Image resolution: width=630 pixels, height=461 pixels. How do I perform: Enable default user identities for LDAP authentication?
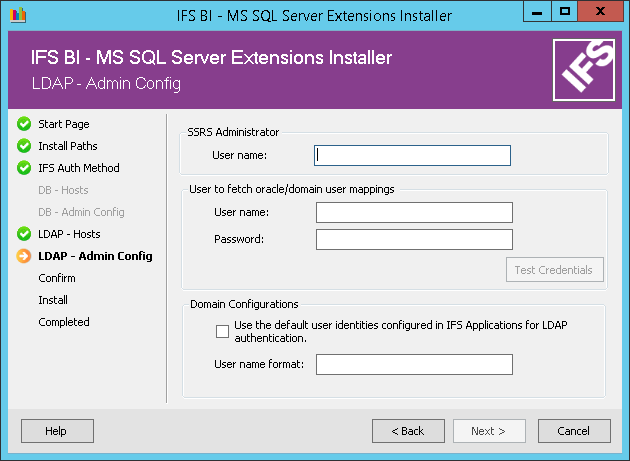pyautogui.click(x=222, y=331)
